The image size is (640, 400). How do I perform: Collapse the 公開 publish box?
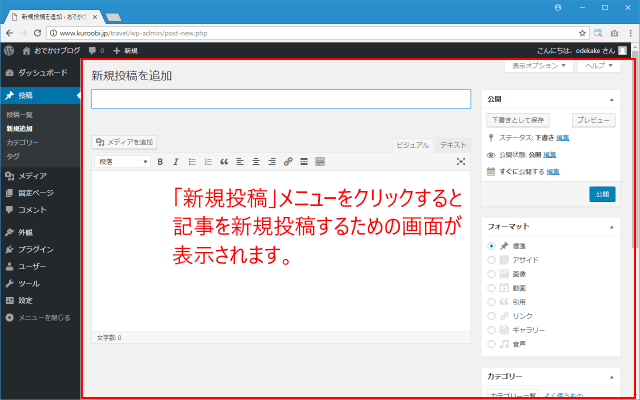coord(611,100)
